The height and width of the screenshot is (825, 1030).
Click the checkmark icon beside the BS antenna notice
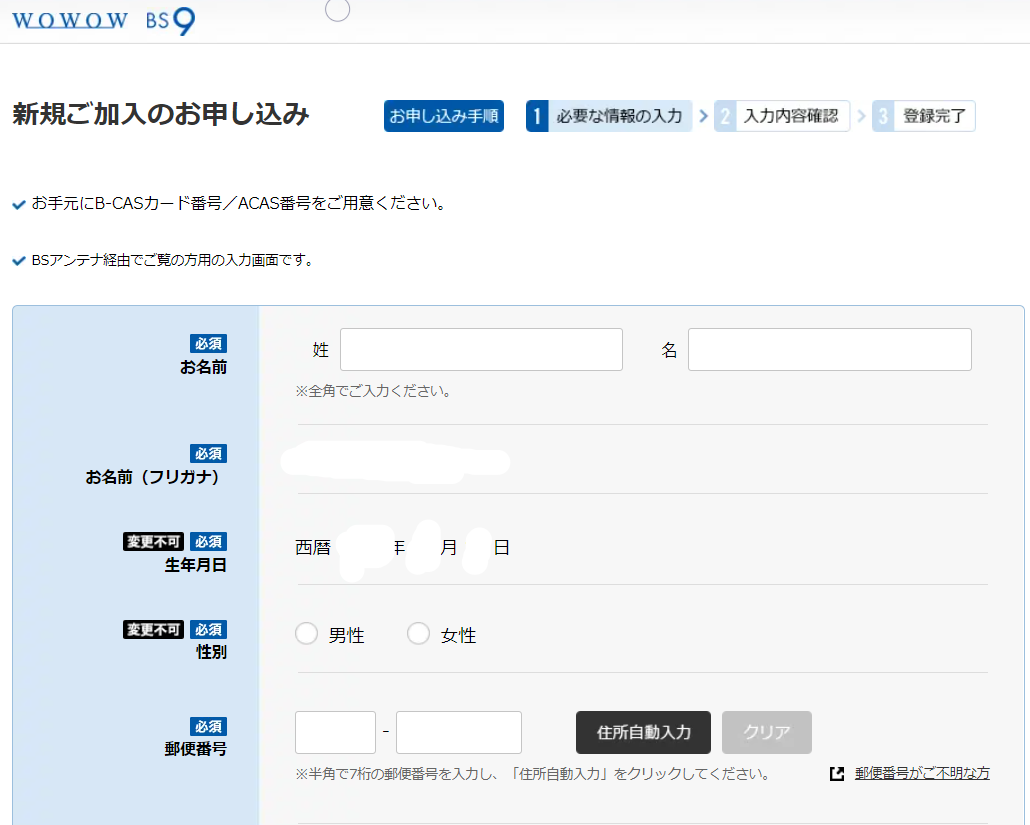18,261
